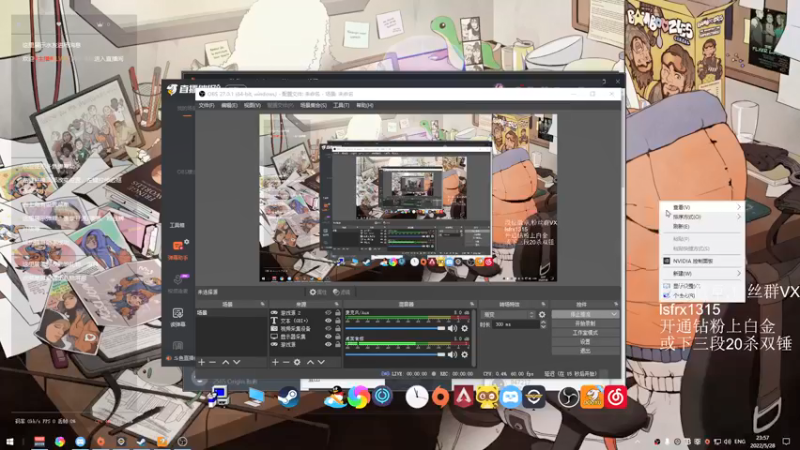Viewport: 800px width, 450px height.
Task: Move source up in the Sources panel
Action: point(310,362)
